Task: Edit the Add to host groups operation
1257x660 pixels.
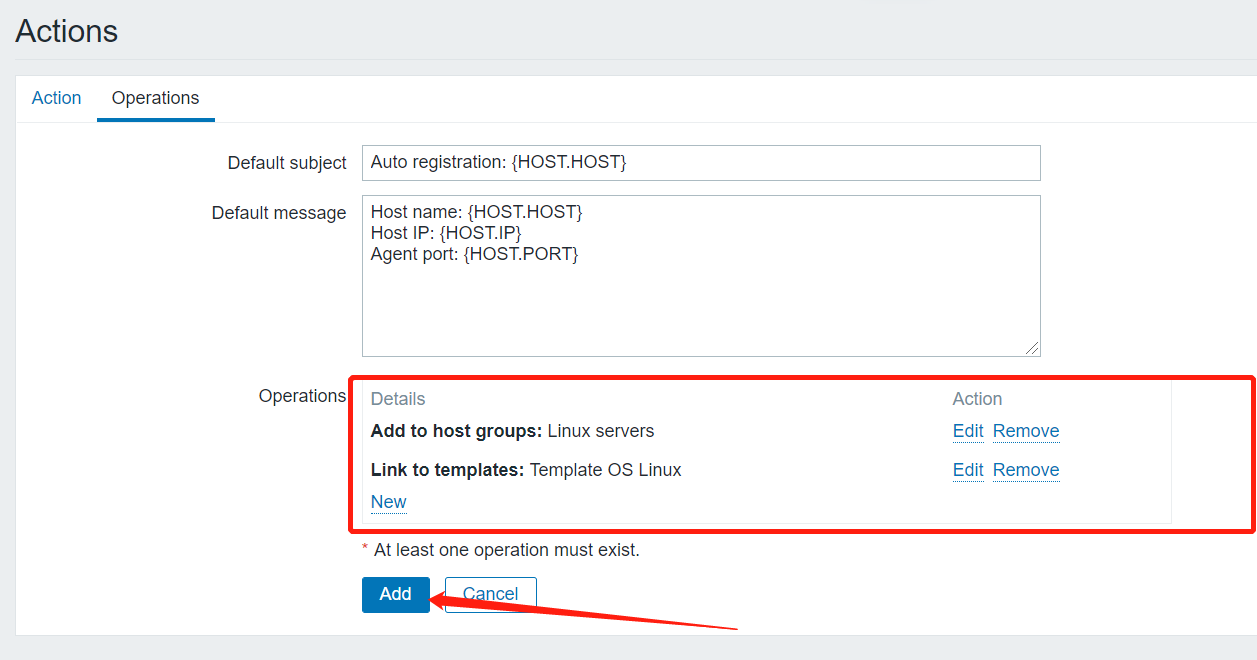Action: (x=967, y=431)
